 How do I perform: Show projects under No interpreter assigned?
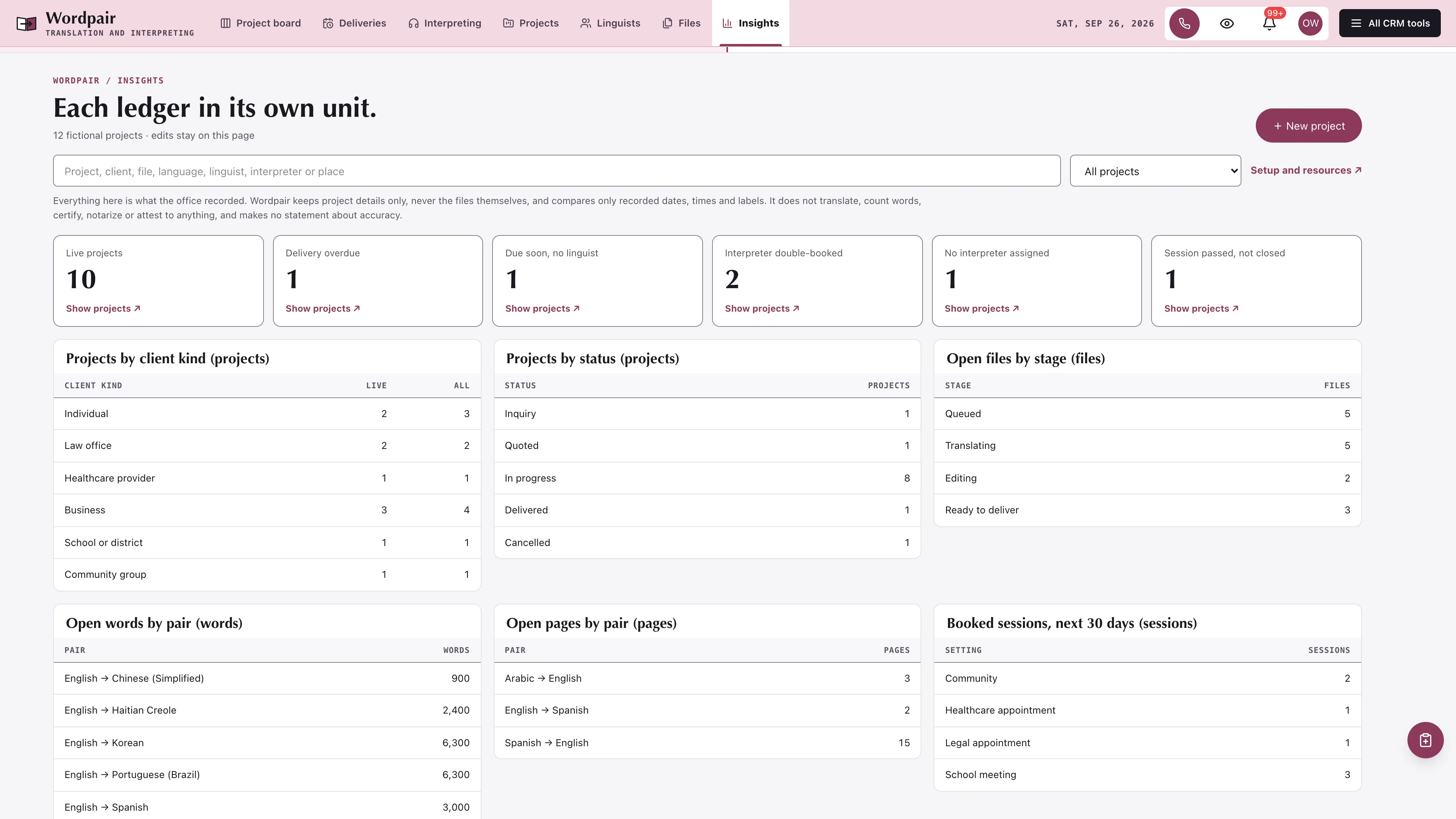pos(982,309)
